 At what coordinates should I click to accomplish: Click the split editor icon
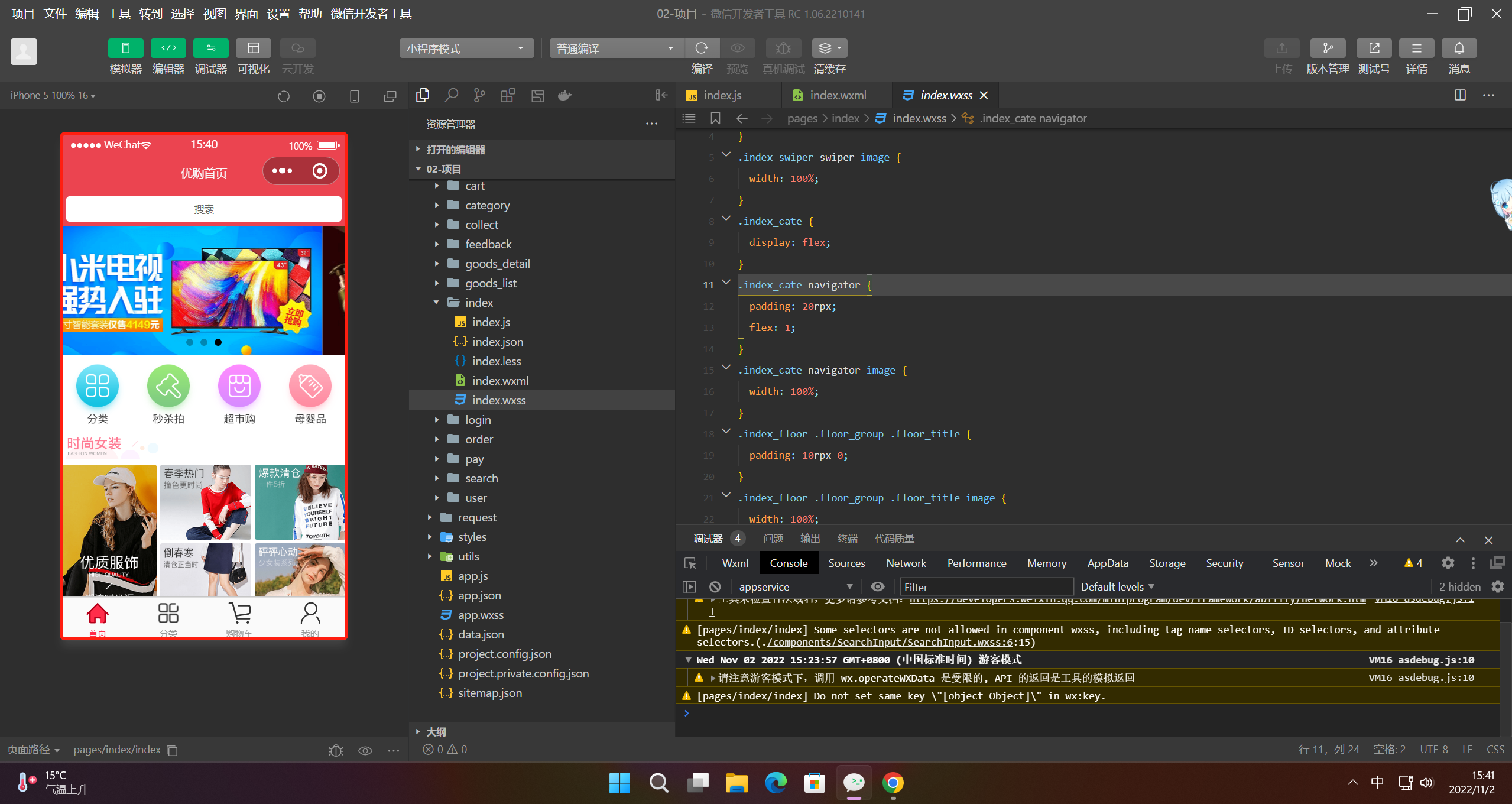point(1460,95)
